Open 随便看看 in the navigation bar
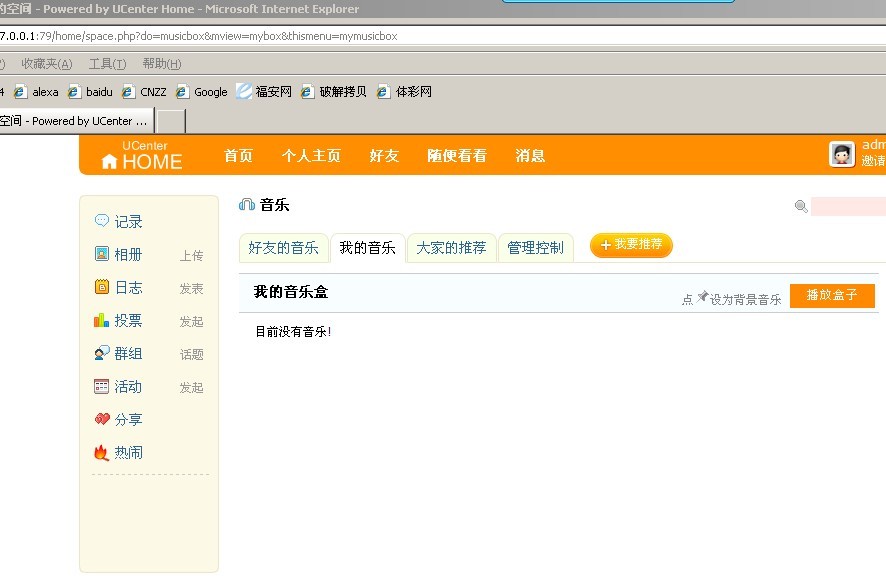Image resolution: width=886 pixels, height=582 pixels. pos(457,155)
